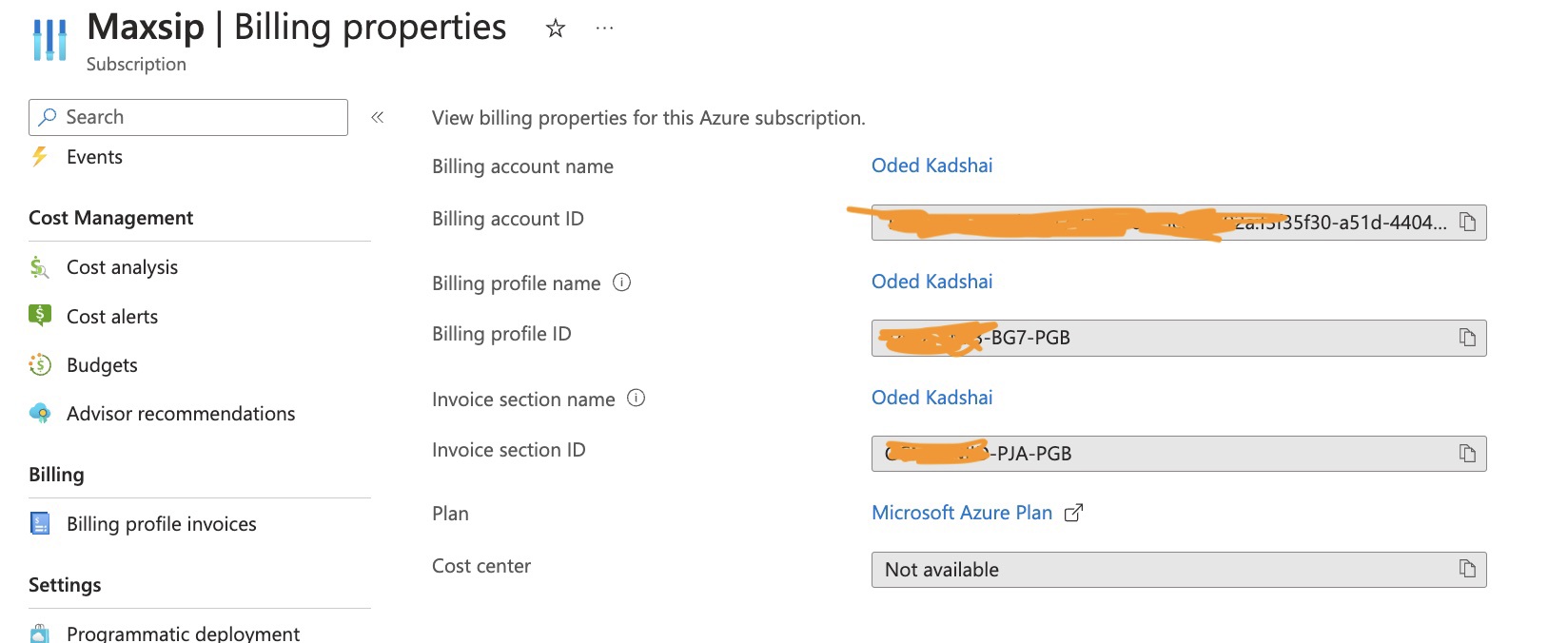Click the Advisor recommendations cloud icon
This screenshot has height=643, width=1568.
pyautogui.click(x=40, y=413)
